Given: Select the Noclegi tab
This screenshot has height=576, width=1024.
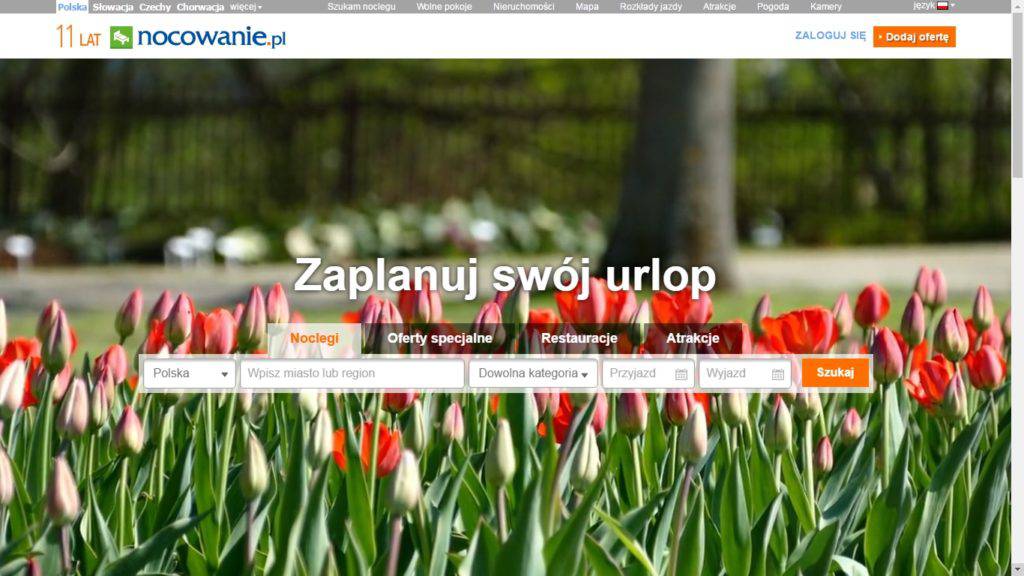Looking at the screenshot, I should (x=314, y=338).
